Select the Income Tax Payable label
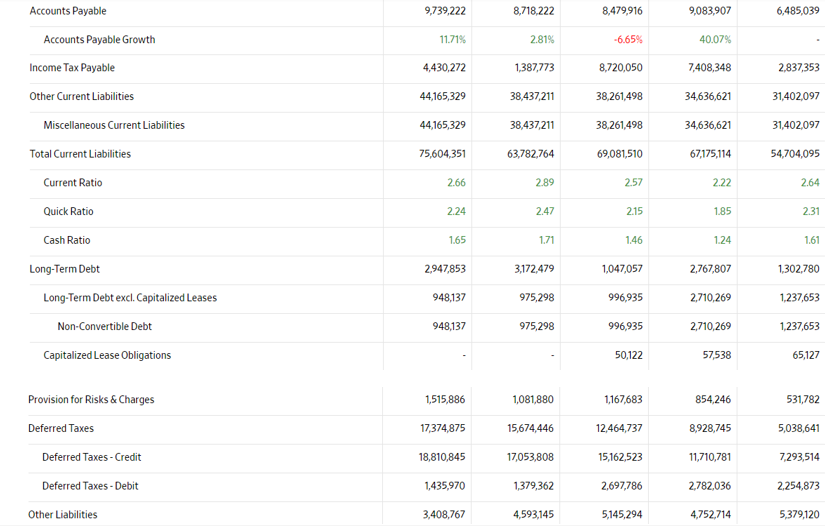The width and height of the screenshot is (825, 526). click(x=72, y=68)
